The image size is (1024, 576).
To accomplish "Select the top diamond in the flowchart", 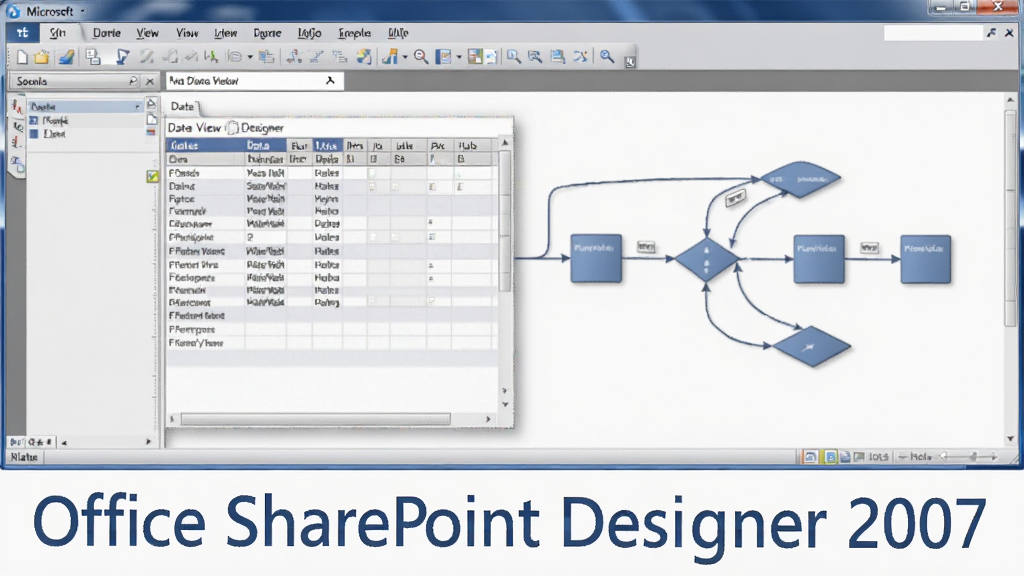I will [800, 179].
